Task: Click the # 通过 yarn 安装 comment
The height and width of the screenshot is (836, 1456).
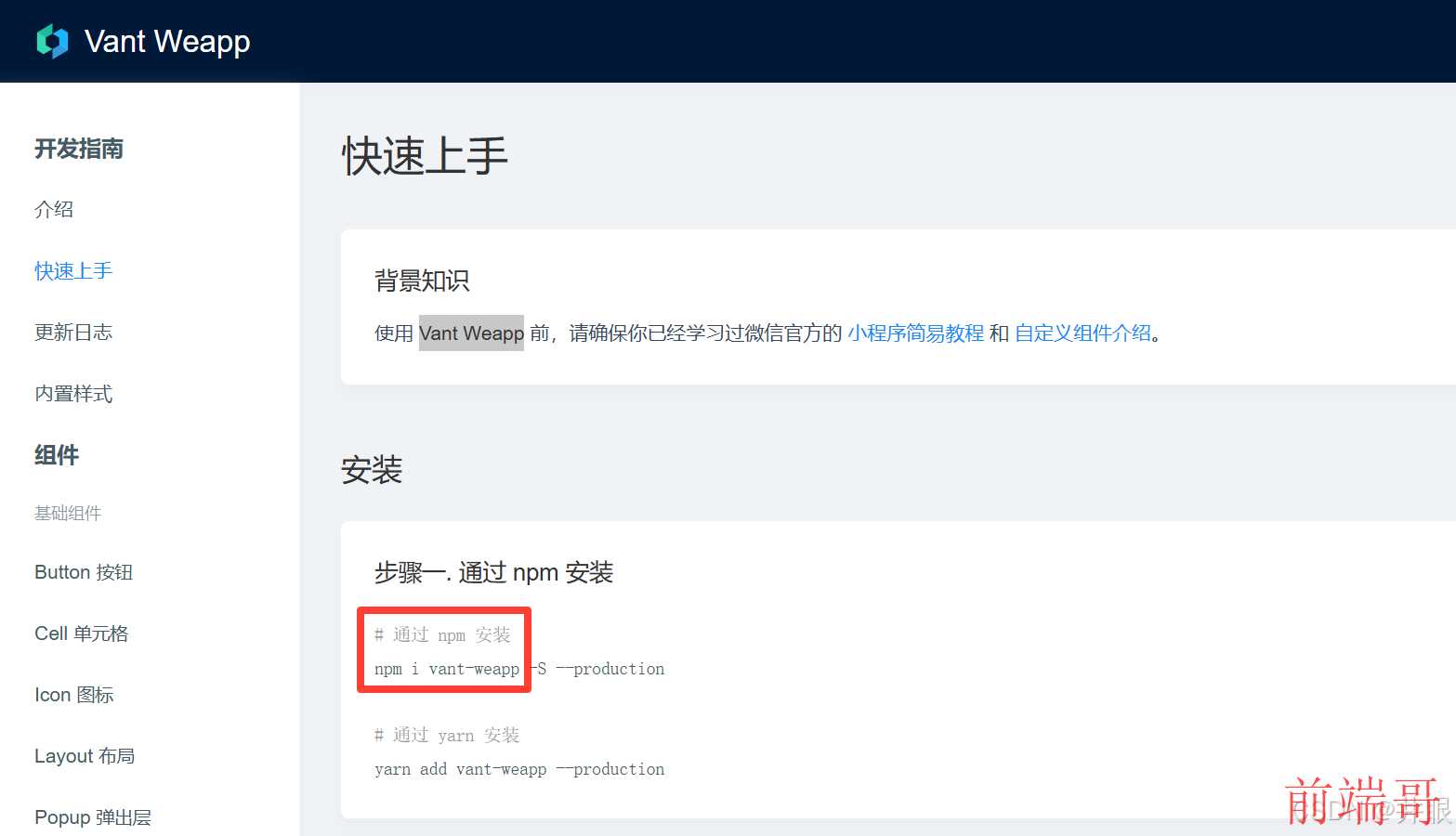Action: tap(447, 736)
